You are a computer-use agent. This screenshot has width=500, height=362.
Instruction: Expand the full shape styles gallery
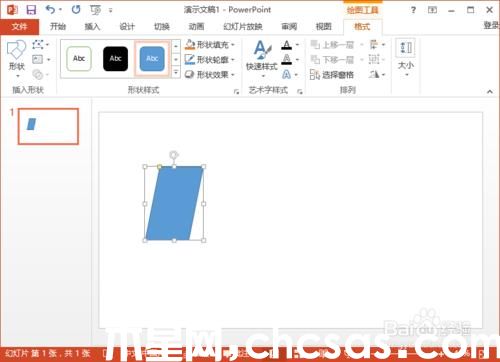pos(176,72)
